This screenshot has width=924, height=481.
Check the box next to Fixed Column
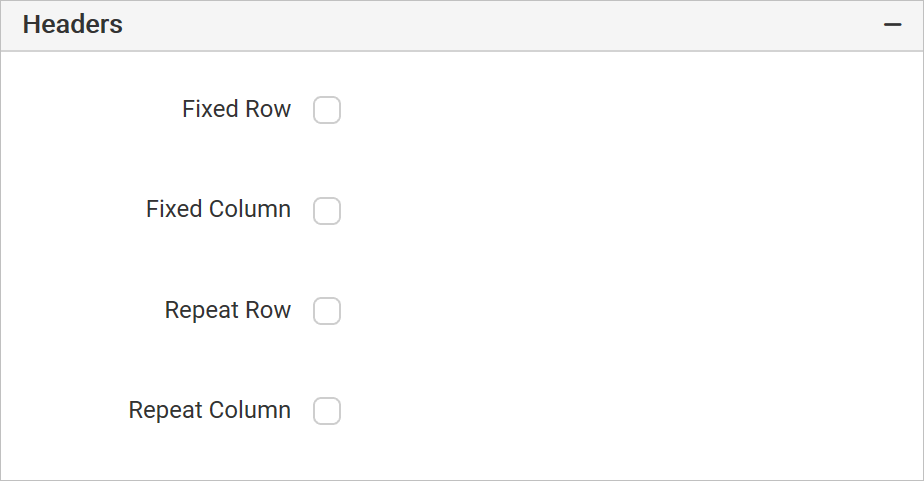pos(327,211)
